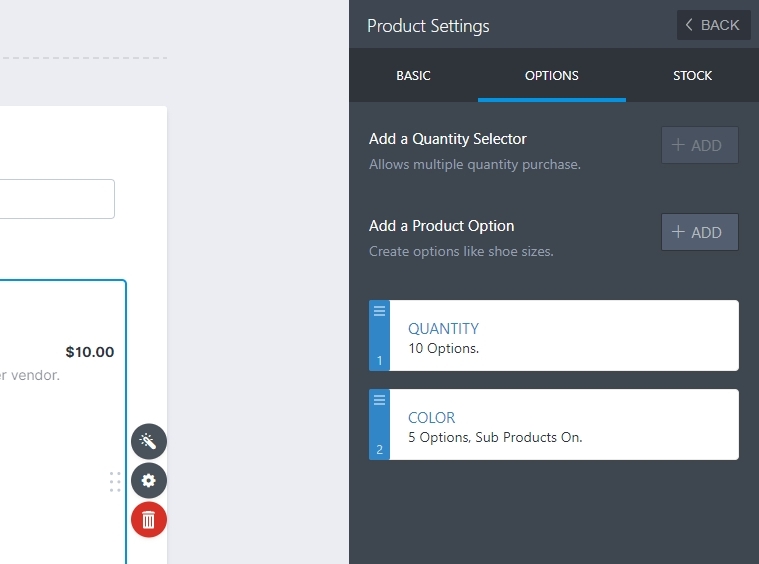759x564 pixels.
Task: Click the empty text input on the form
Action: [57, 199]
